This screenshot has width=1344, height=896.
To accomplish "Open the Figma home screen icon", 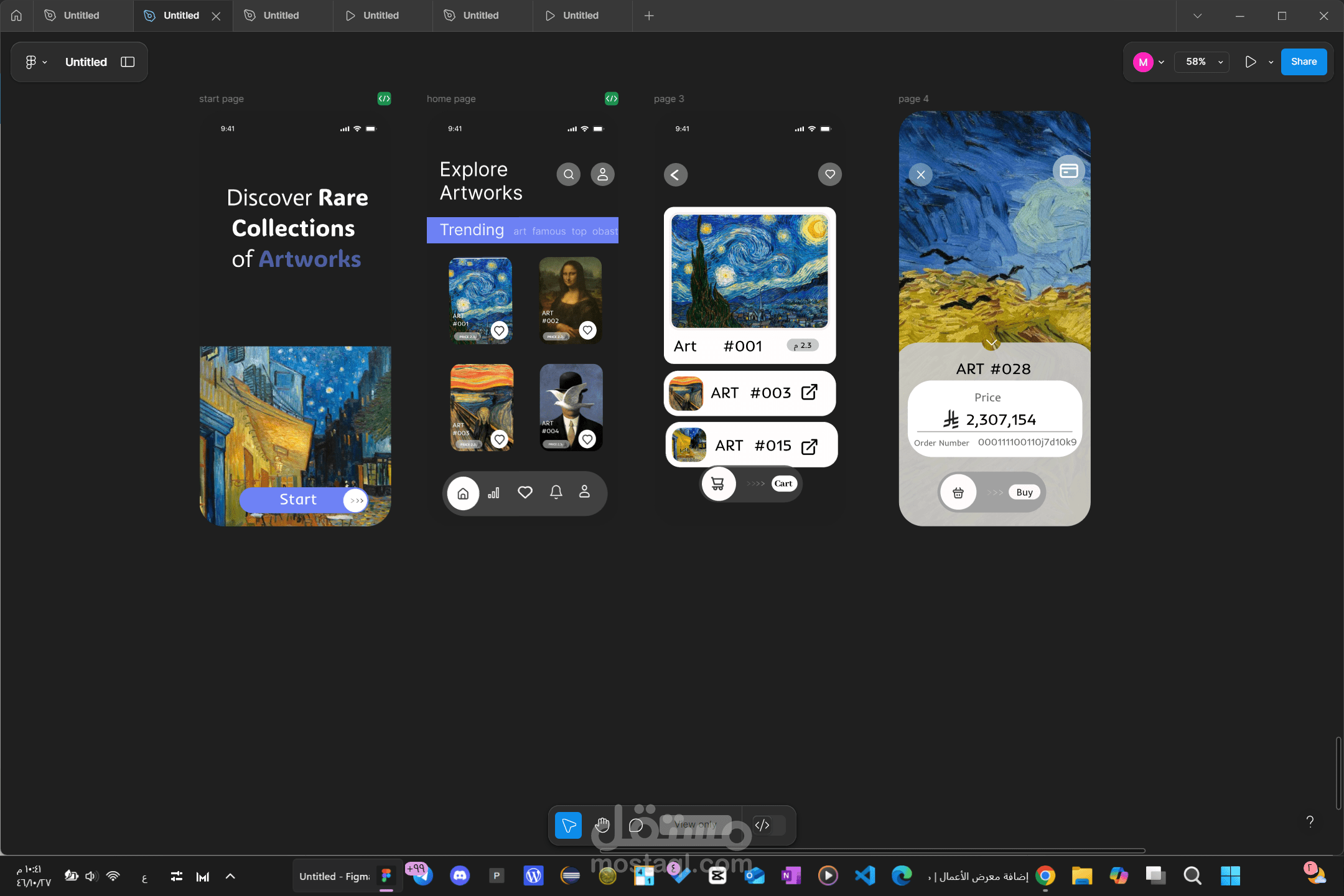I will point(16,16).
